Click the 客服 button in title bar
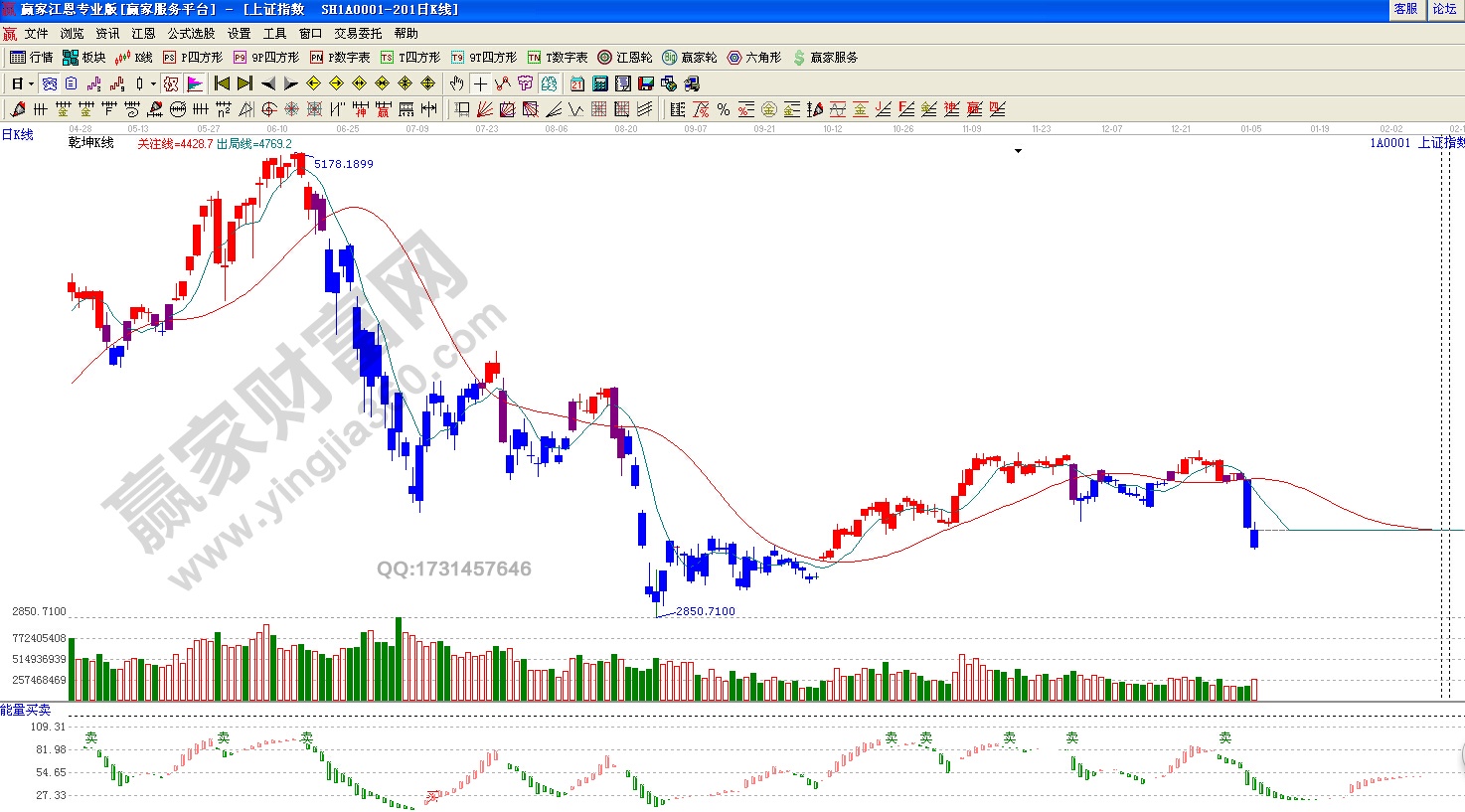 click(x=1405, y=9)
